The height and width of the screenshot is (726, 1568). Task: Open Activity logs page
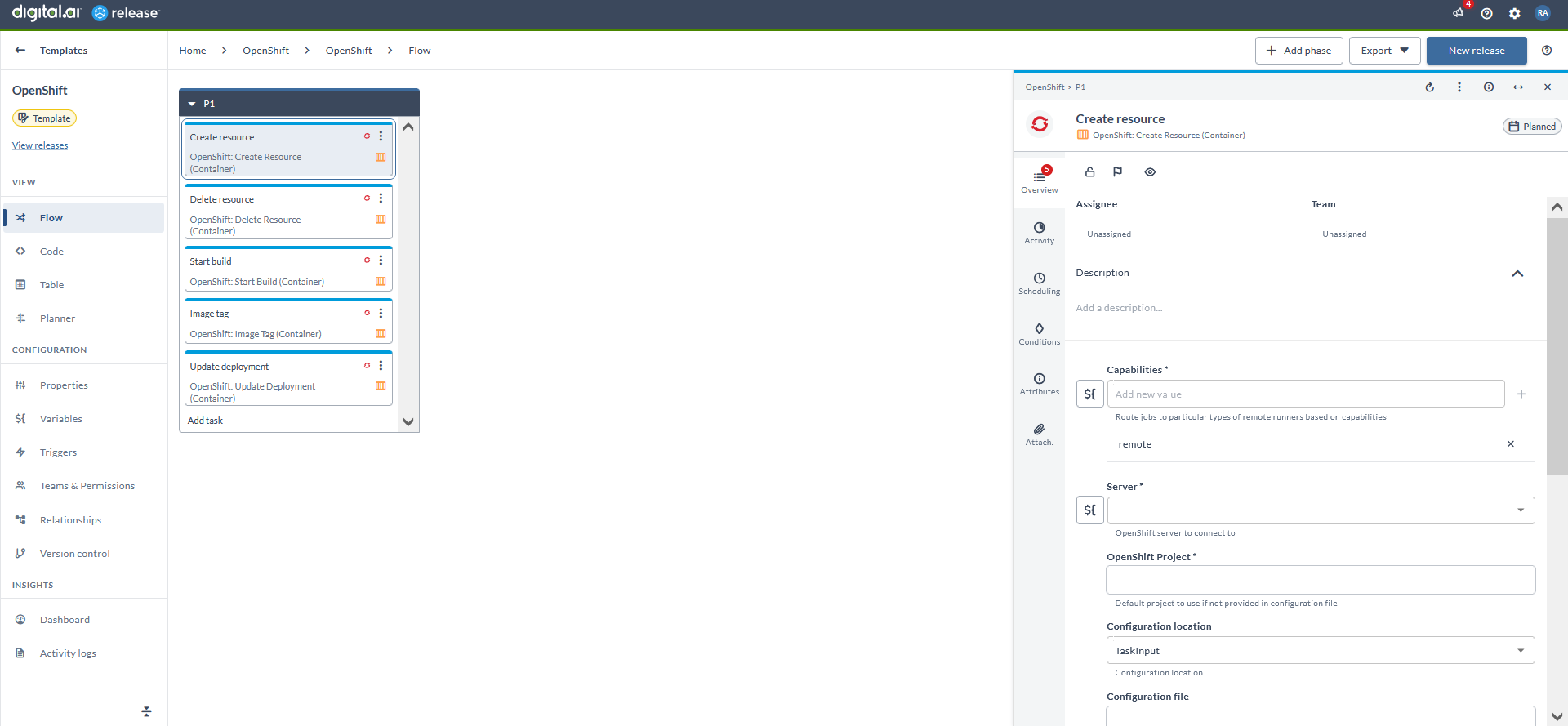click(84, 653)
